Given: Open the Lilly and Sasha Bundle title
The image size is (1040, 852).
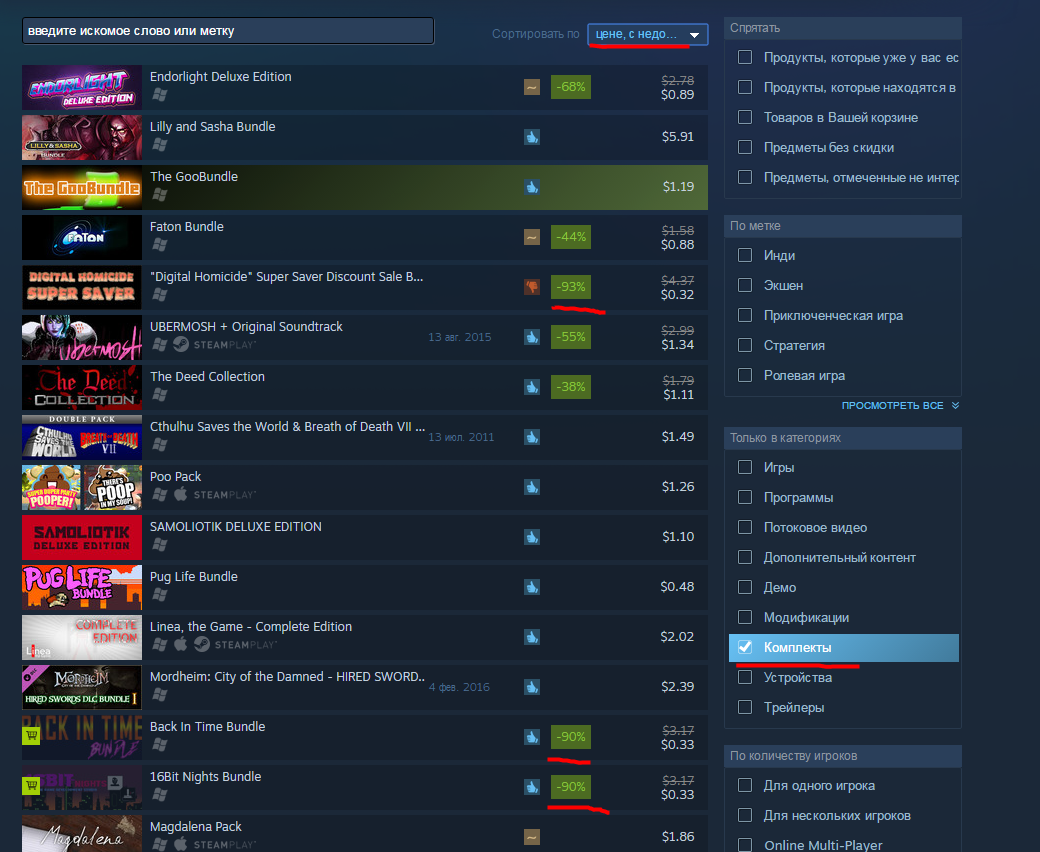Looking at the screenshot, I should point(212,126).
